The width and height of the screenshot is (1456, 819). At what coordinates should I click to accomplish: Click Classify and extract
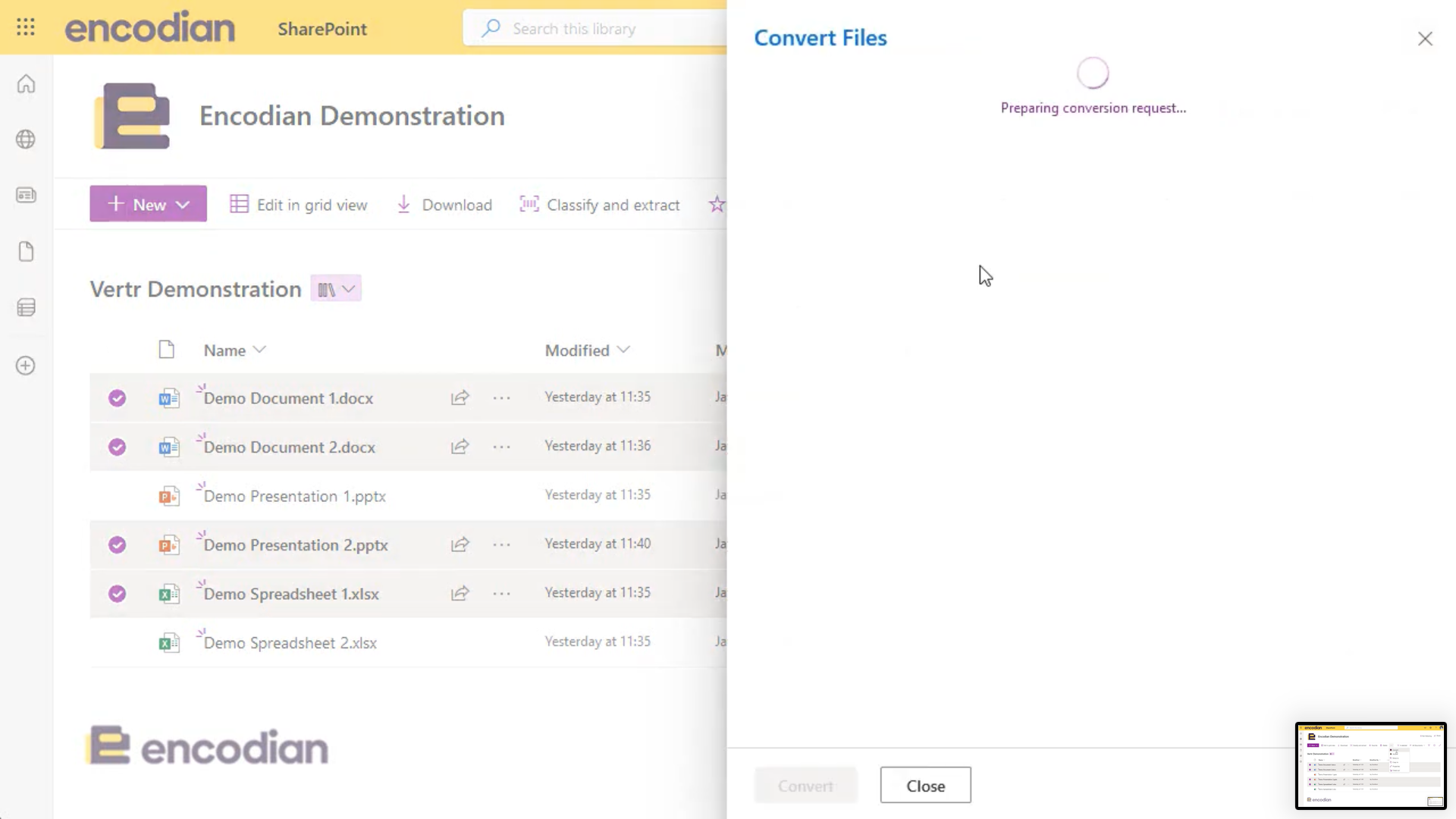coord(600,205)
